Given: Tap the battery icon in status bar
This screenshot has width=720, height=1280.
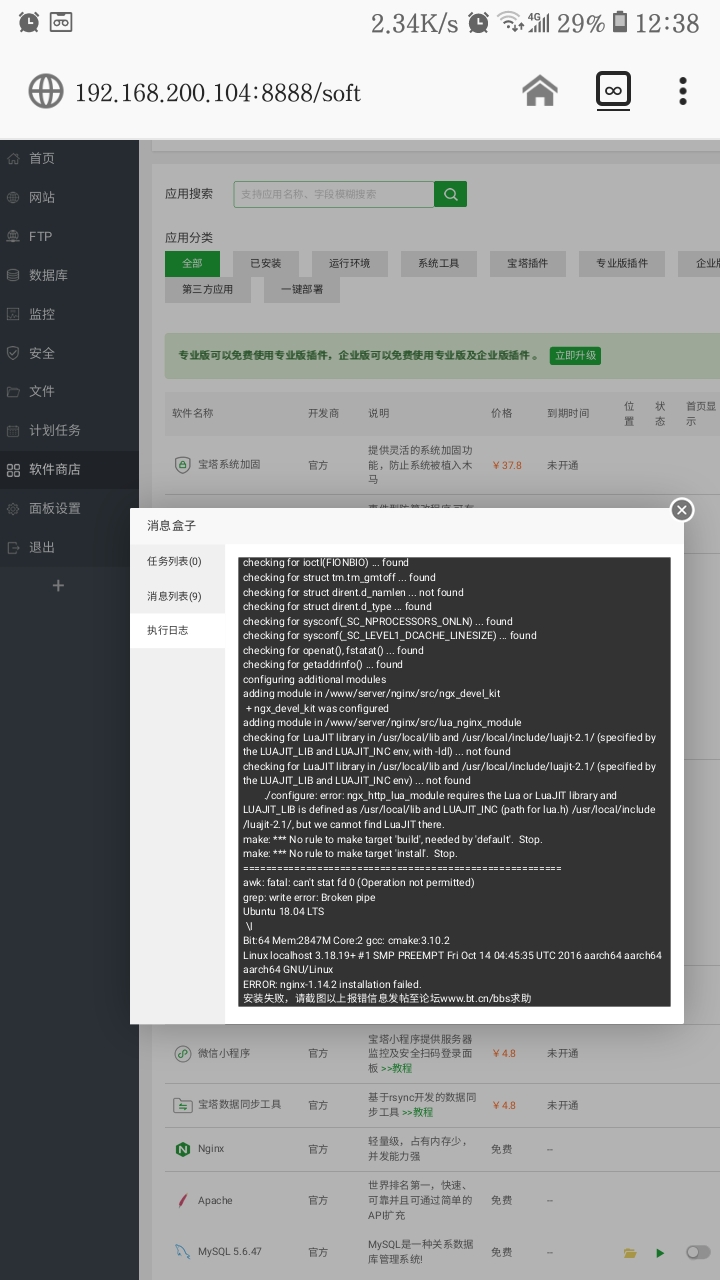Looking at the screenshot, I should (x=620, y=22).
